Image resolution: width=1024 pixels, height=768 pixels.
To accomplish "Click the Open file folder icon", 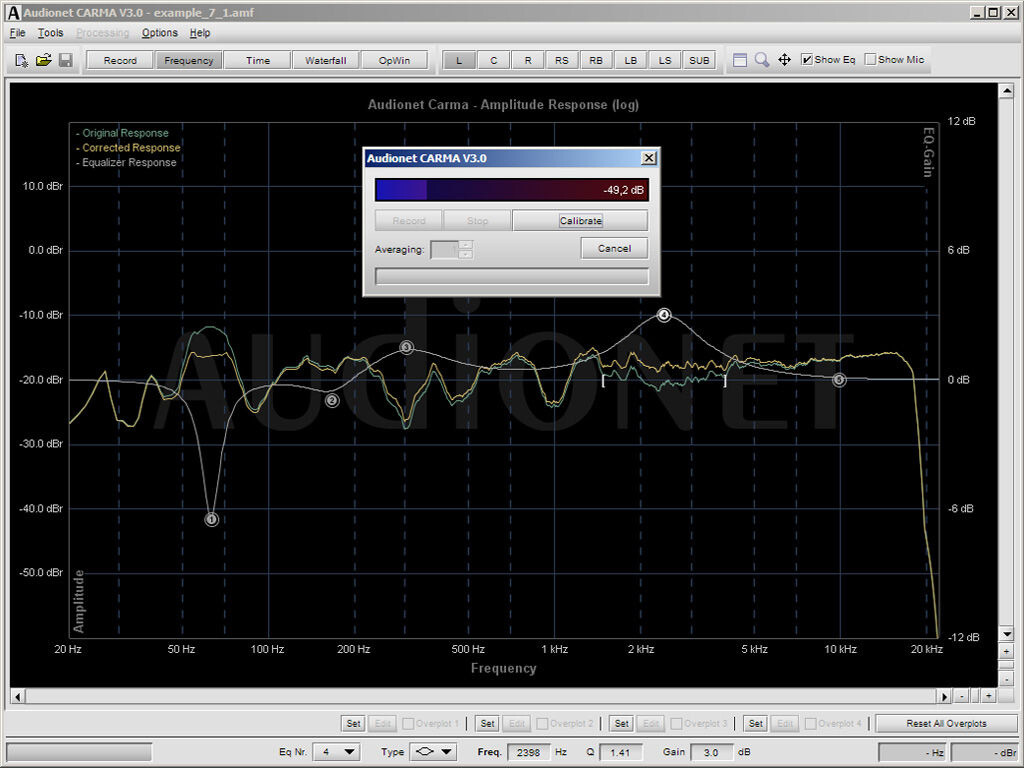I will pos(43,60).
